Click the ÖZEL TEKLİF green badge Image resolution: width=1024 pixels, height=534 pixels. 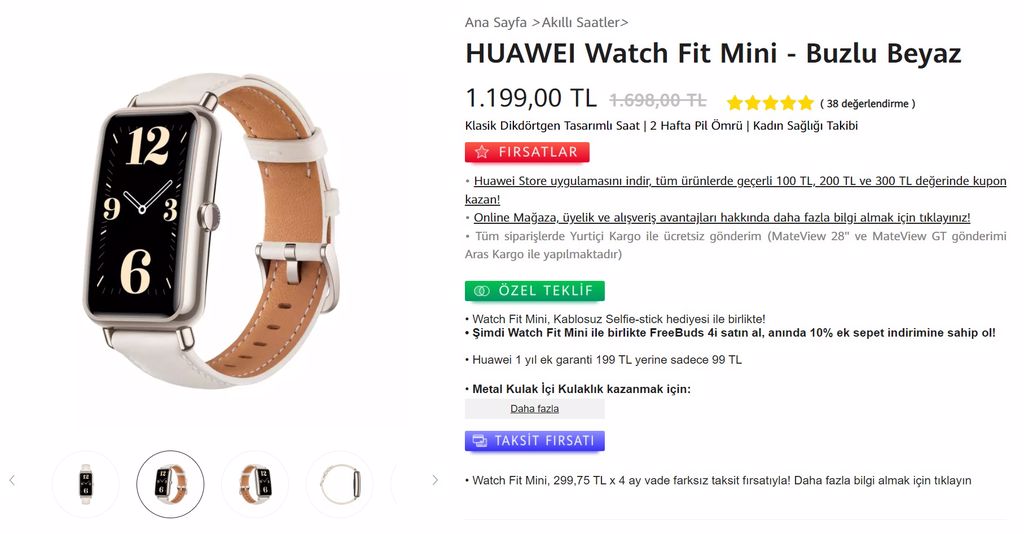[535, 291]
